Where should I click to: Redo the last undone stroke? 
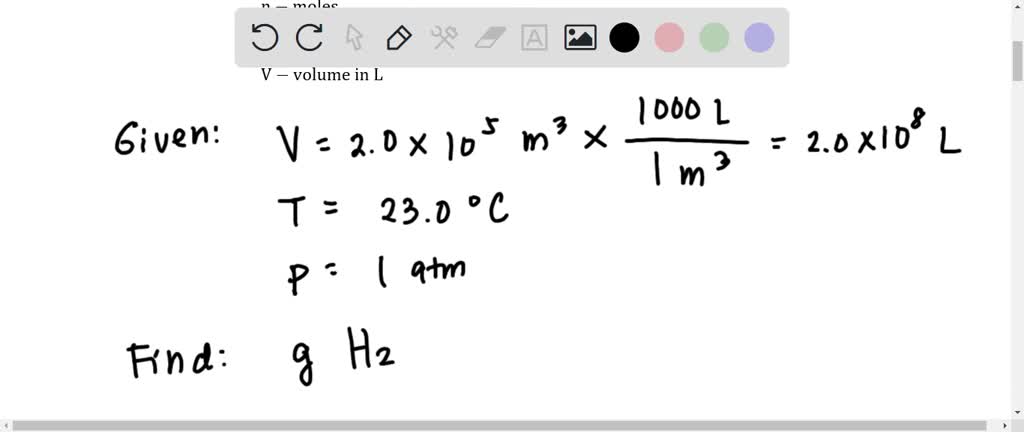click(x=310, y=38)
